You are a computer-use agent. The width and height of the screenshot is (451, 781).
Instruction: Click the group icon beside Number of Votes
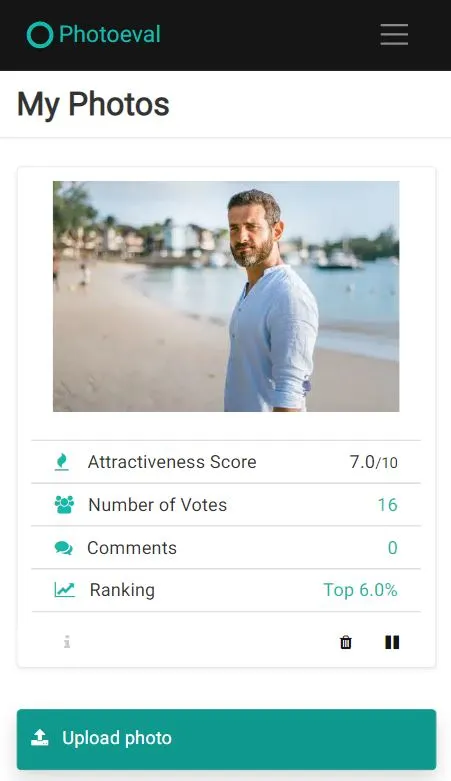tap(64, 505)
